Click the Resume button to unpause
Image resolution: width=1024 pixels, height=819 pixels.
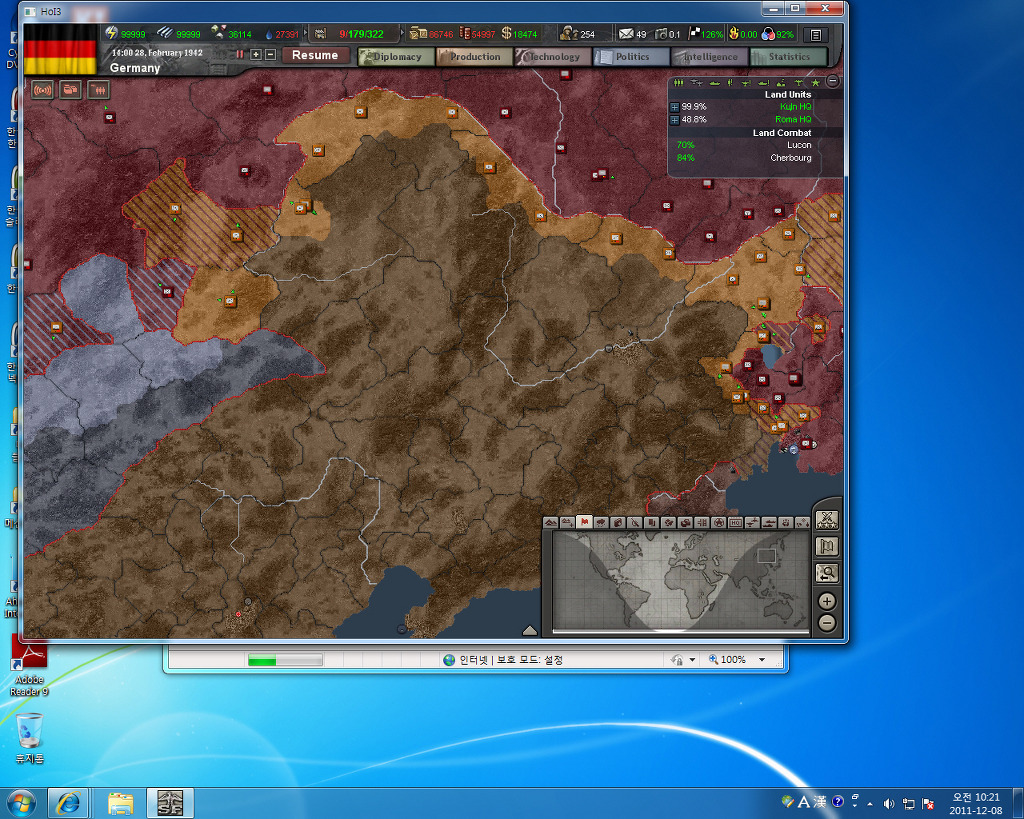coord(315,55)
